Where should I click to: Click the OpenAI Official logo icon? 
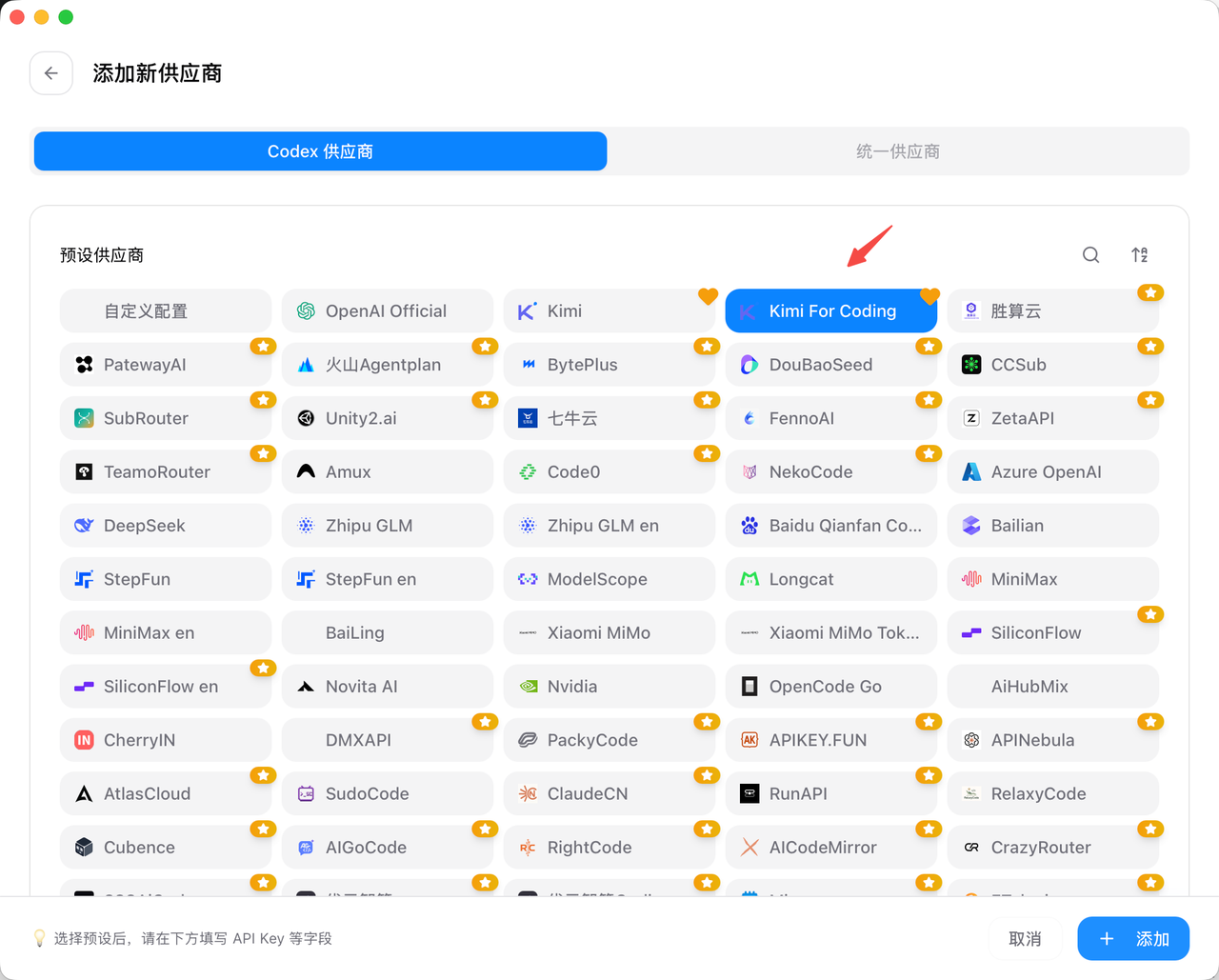coord(306,311)
